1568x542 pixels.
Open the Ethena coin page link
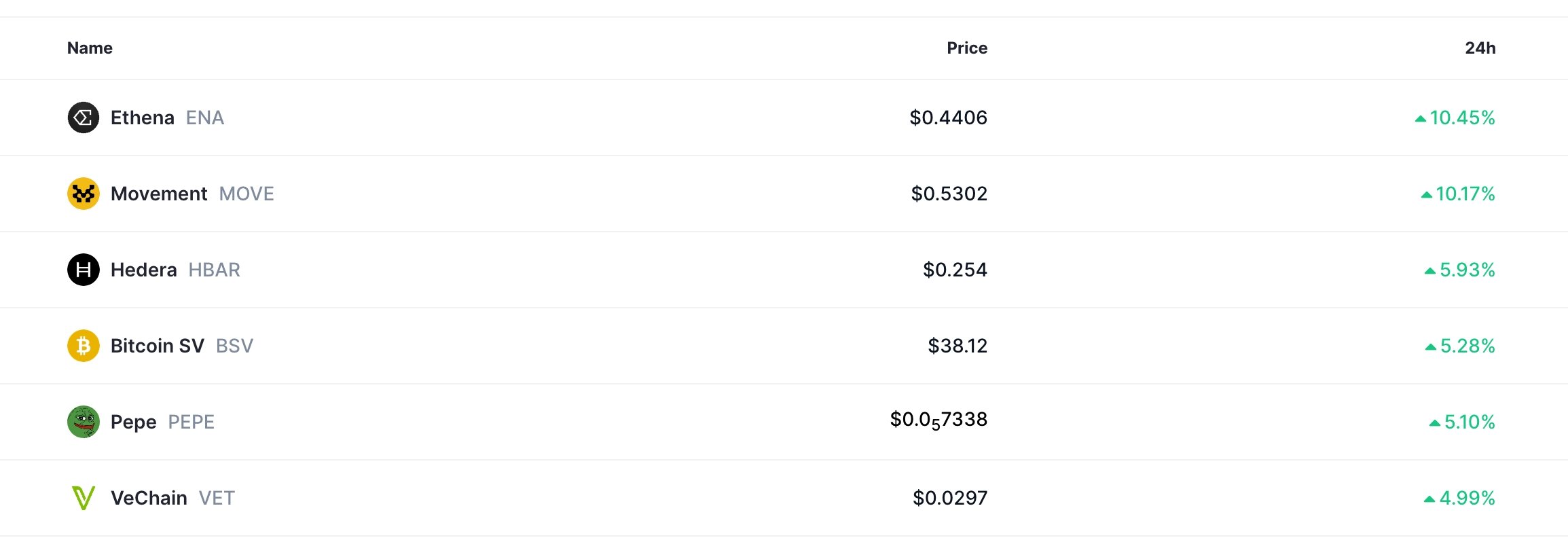(x=143, y=118)
